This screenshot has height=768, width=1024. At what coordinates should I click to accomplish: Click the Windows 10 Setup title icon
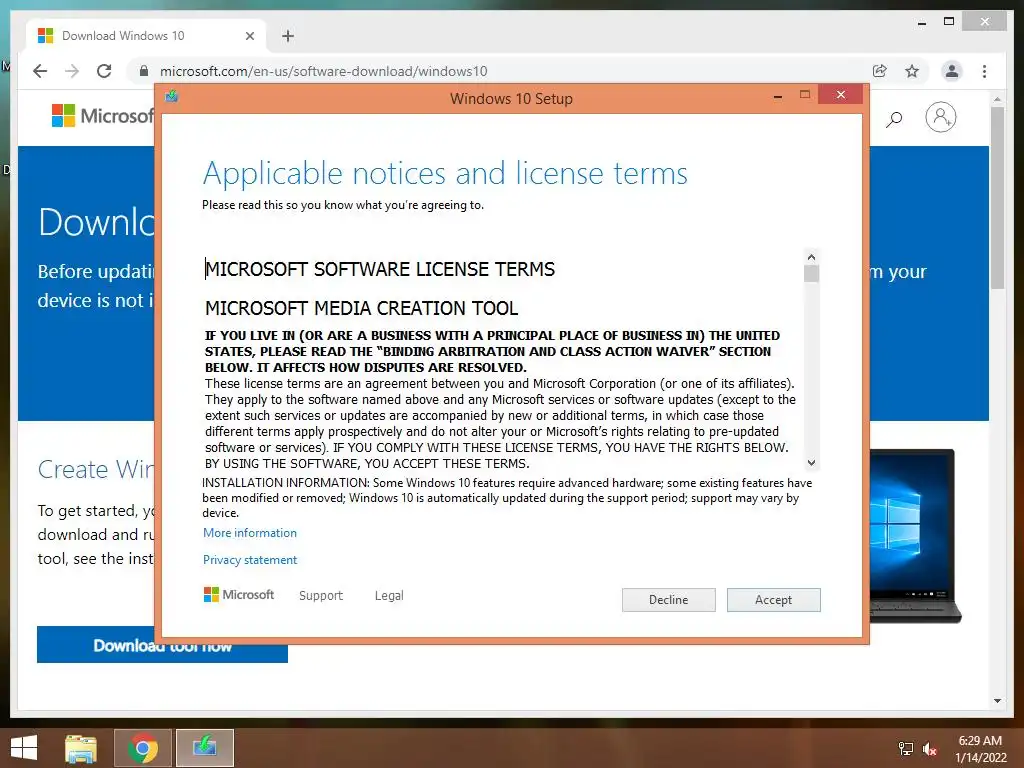[x=172, y=97]
